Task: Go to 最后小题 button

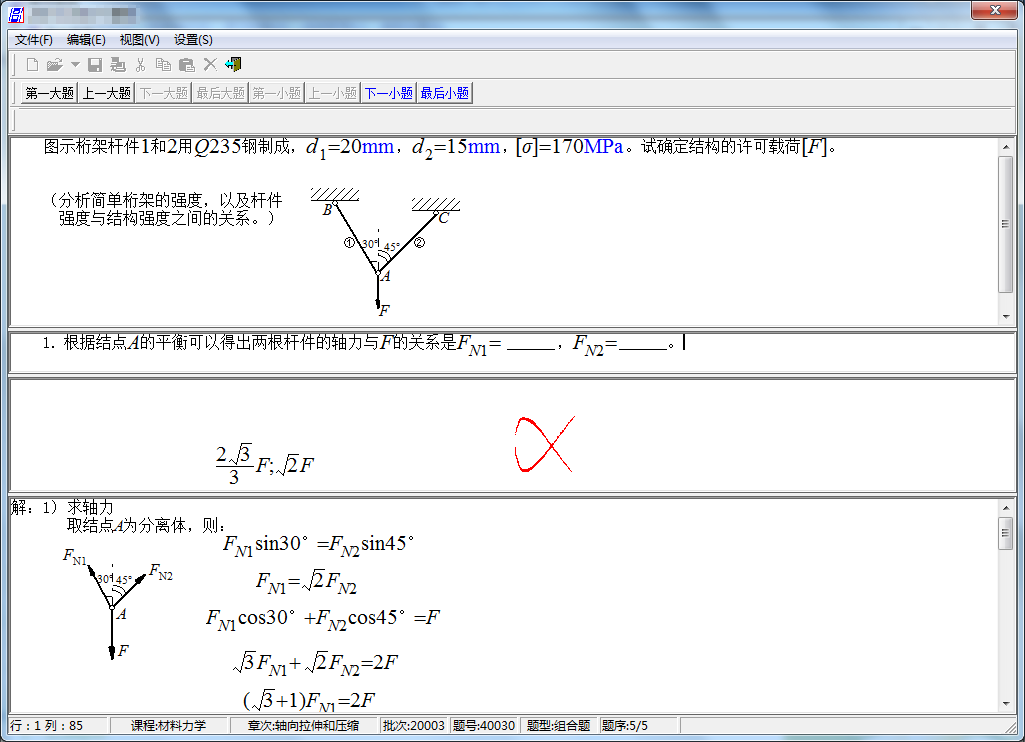Action: [x=444, y=93]
